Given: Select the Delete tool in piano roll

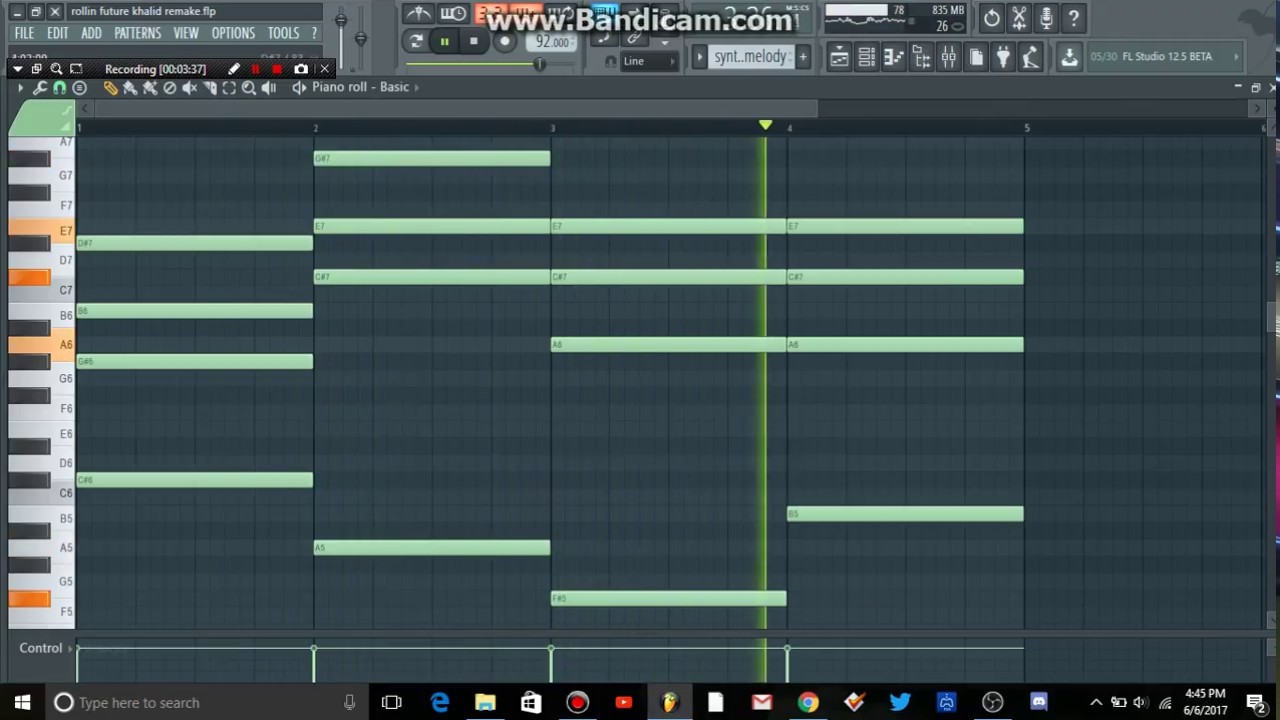Looking at the screenshot, I should pyautogui.click(x=170, y=88).
